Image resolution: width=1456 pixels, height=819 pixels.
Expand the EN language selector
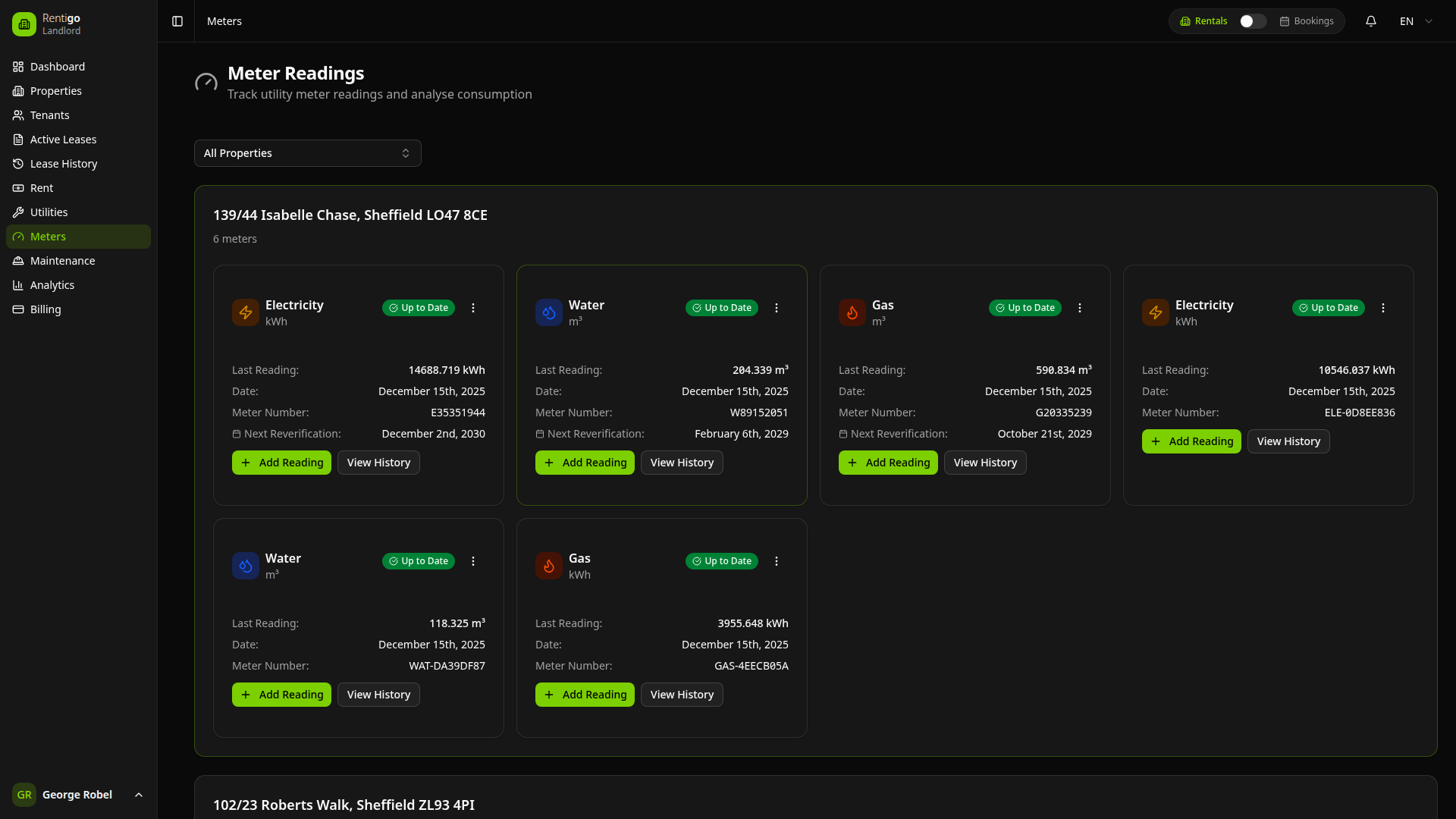[x=1416, y=21]
